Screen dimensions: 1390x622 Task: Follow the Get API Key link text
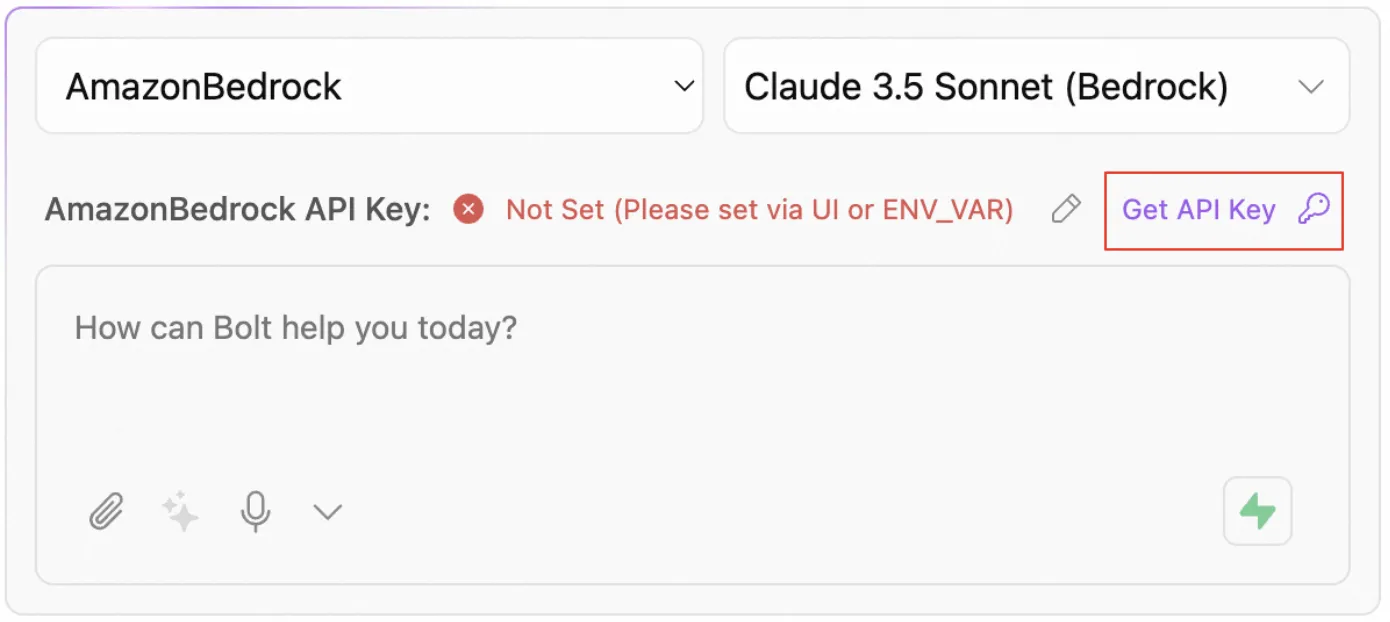pyautogui.click(x=1198, y=210)
